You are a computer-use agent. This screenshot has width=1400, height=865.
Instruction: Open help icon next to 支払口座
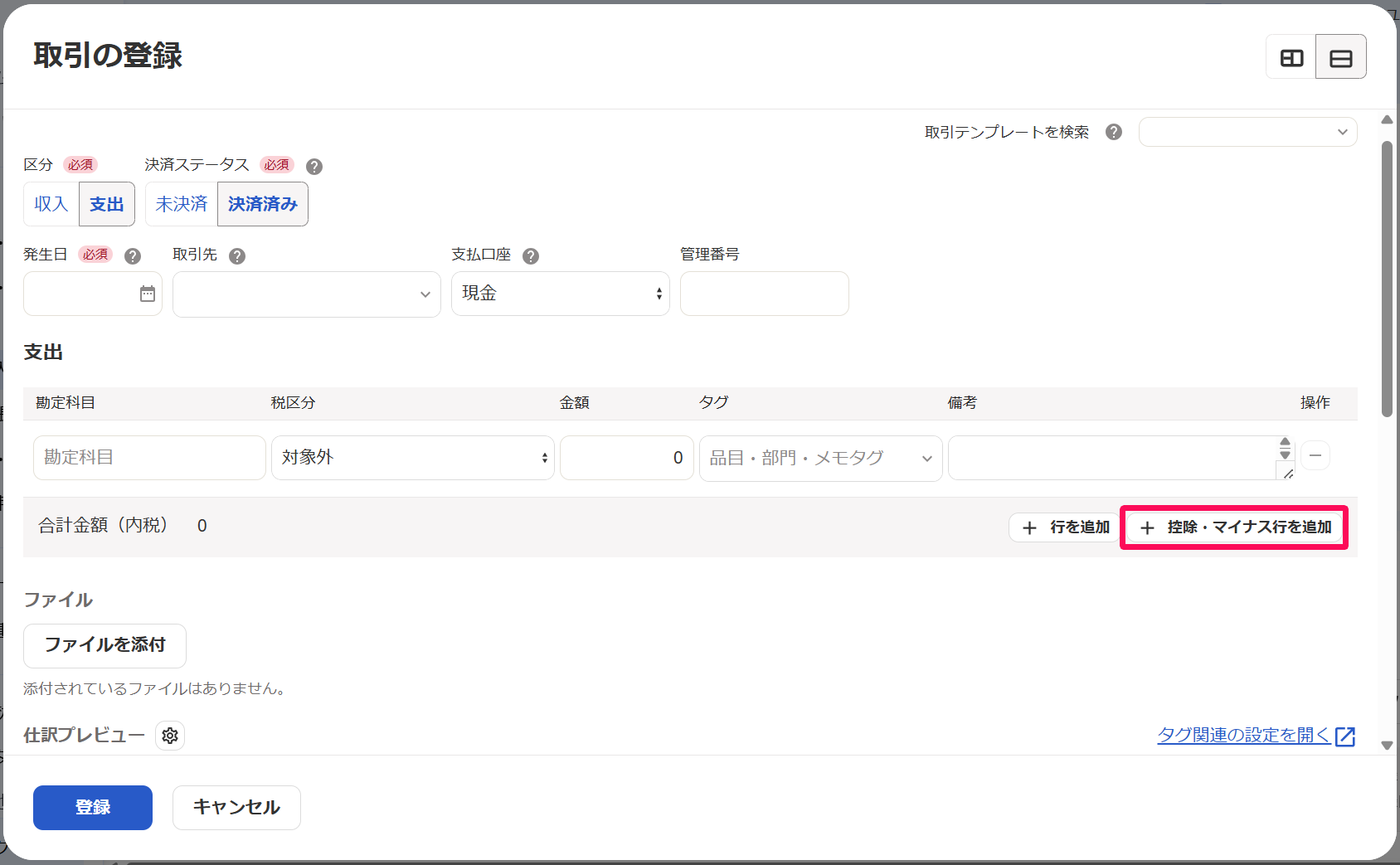pos(531,256)
